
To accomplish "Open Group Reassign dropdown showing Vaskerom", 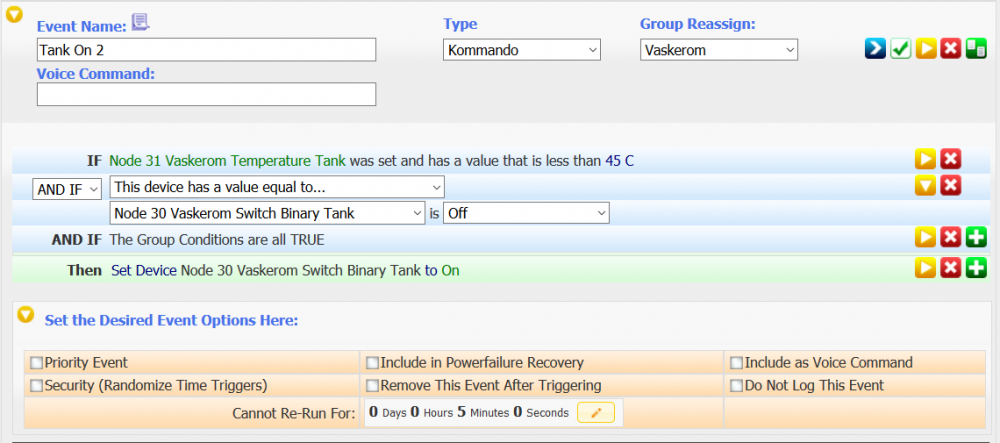I will (718, 50).
